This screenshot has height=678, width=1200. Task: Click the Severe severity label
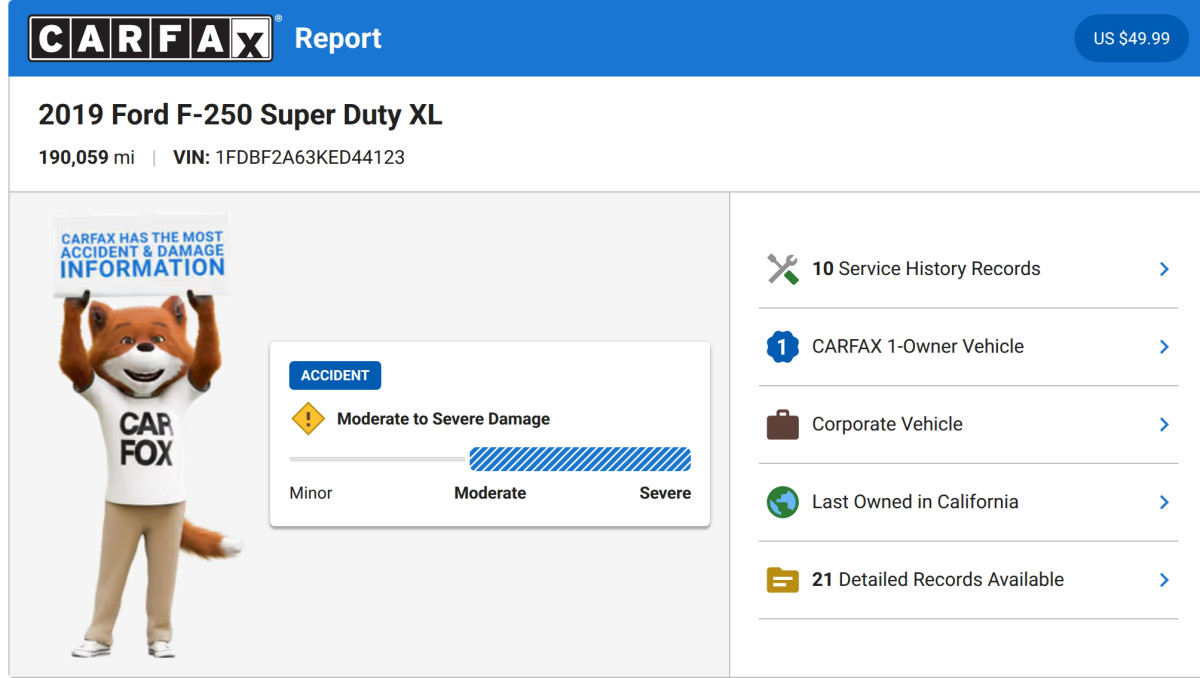[665, 493]
